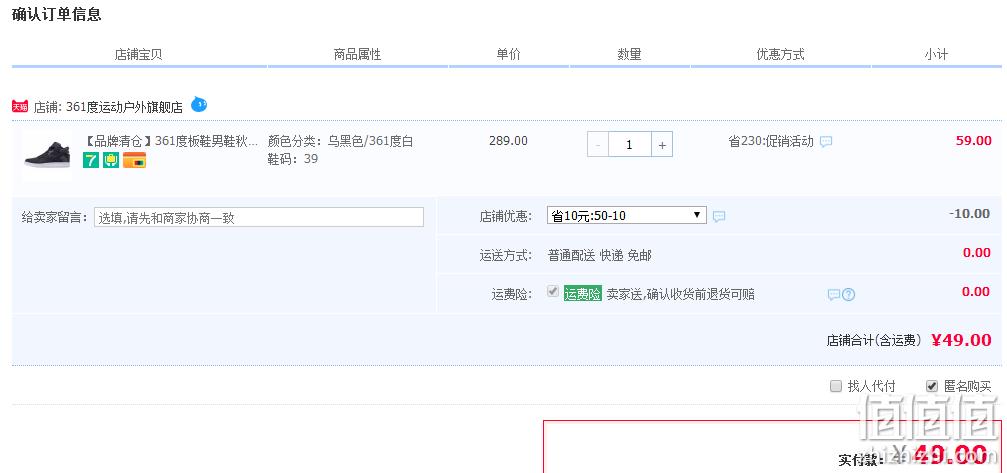Click the subtotal 59.00
The image size is (1007, 473).
click(x=974, y=141)
